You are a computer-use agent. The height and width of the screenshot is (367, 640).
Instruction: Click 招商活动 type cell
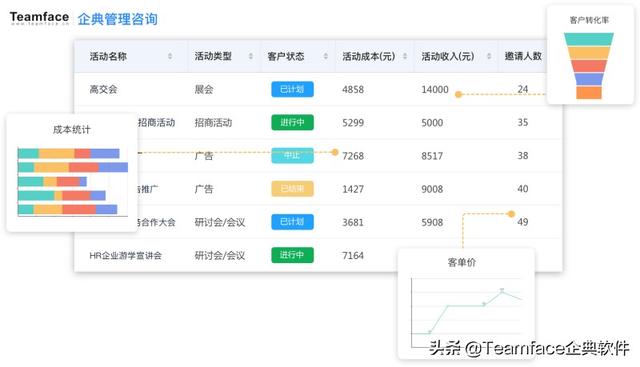(x=213, y=122)
